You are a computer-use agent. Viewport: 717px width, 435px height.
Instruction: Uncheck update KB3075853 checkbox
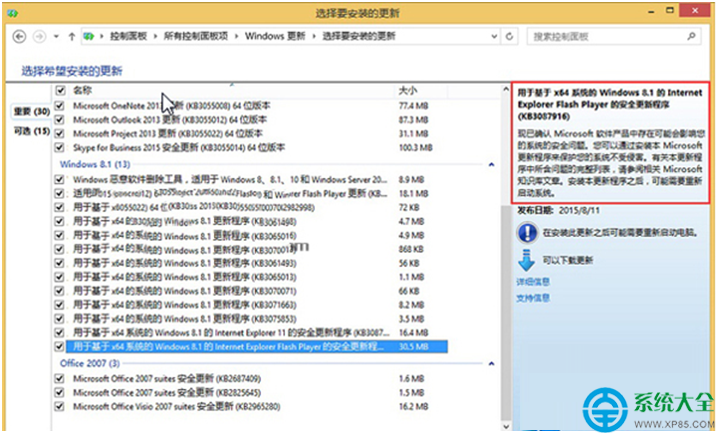[59, 318]
